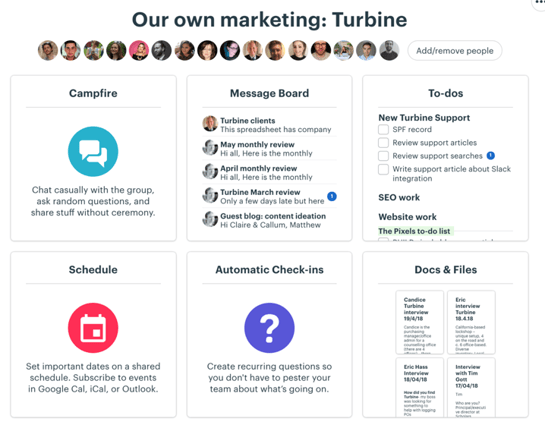
Task: Open the Campfire chat bubble icon
Action: coord(93,152)
